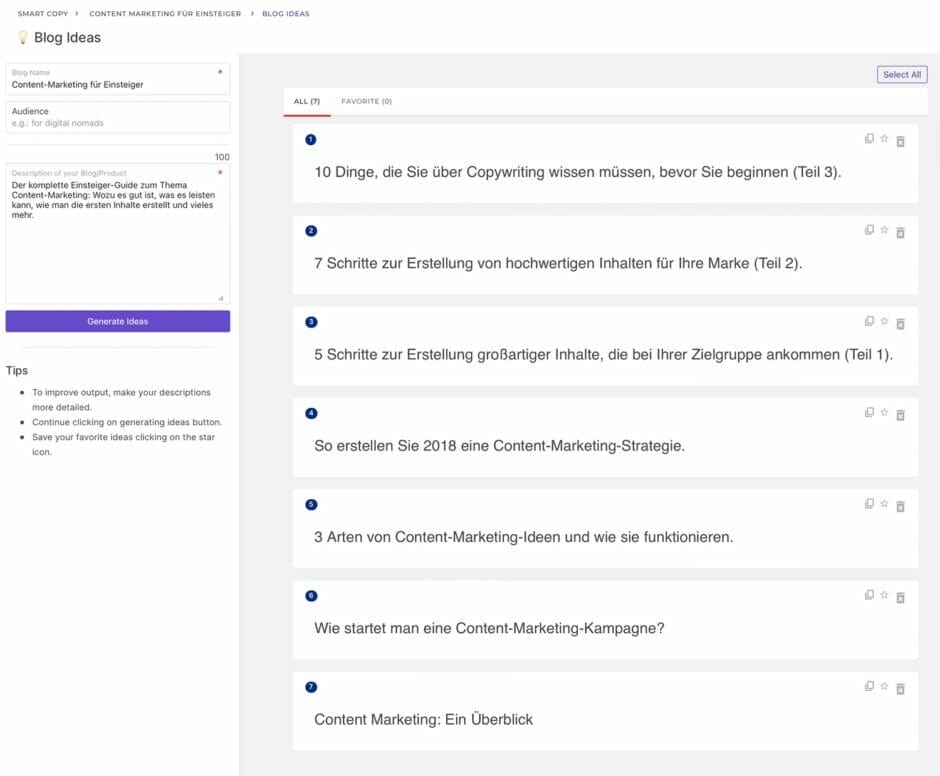The image size is (940, 776).
Task: Go to Smart Copy breadcrumb
Action: 44,14
